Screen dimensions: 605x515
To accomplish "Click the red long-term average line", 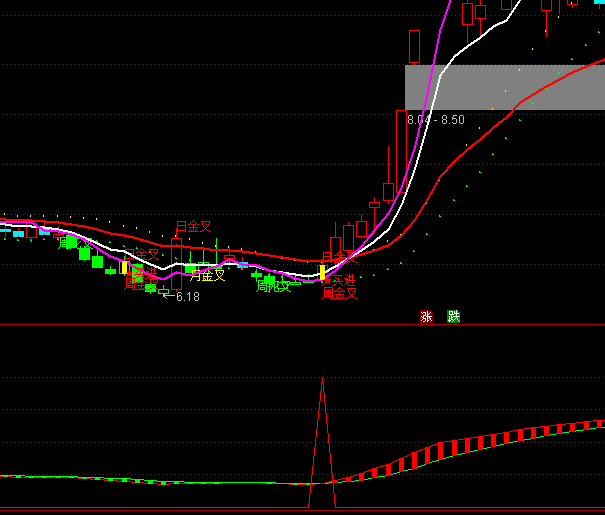I will coord(470,140).
